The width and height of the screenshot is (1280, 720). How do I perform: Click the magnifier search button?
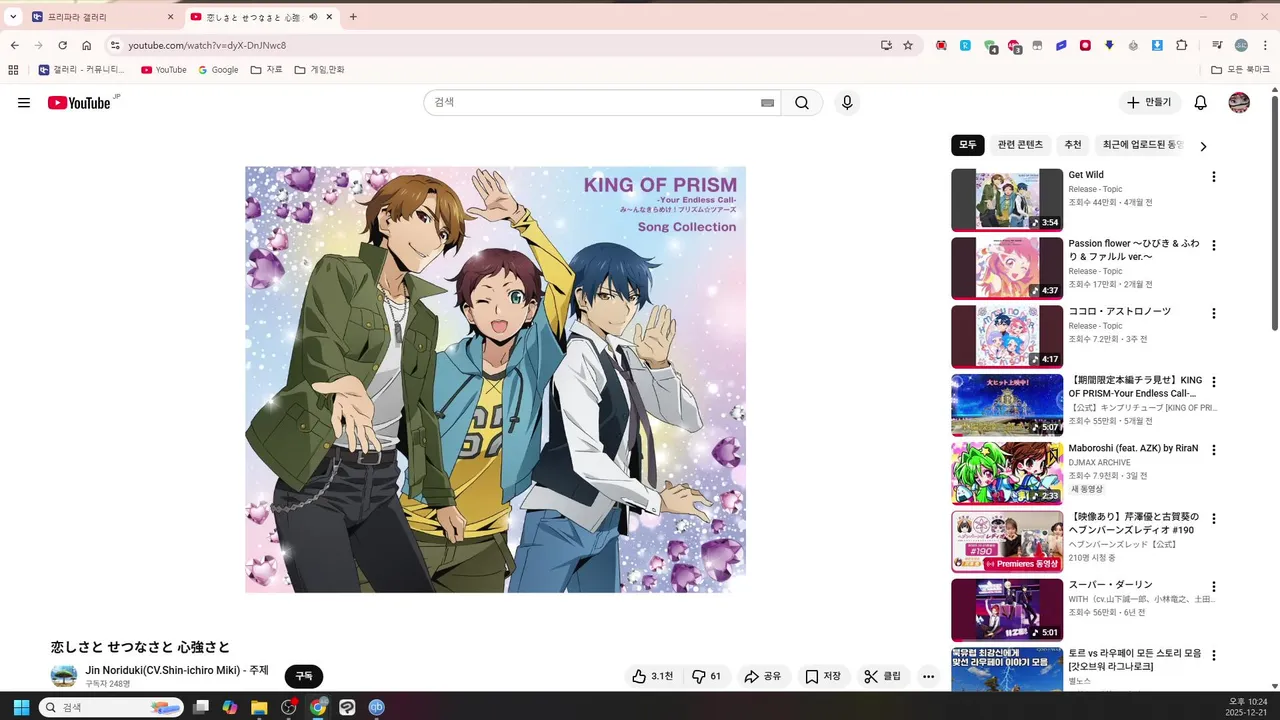(x=802, y=103)
